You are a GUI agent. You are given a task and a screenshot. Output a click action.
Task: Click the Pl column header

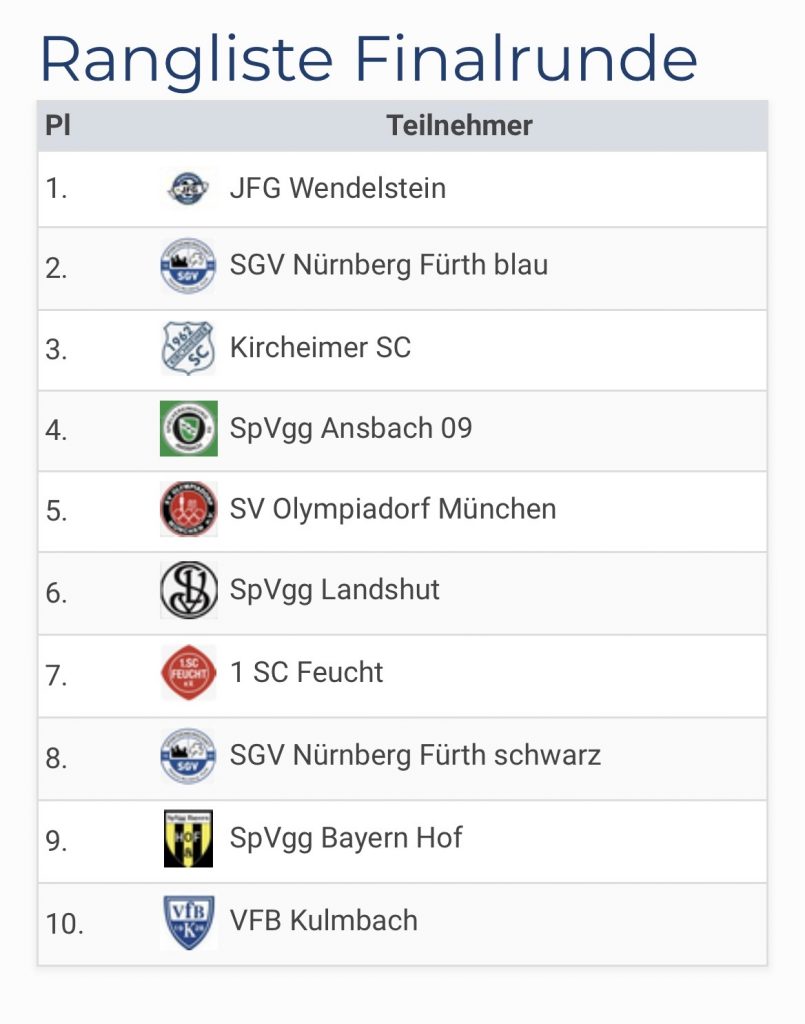(x=57, y=126)
